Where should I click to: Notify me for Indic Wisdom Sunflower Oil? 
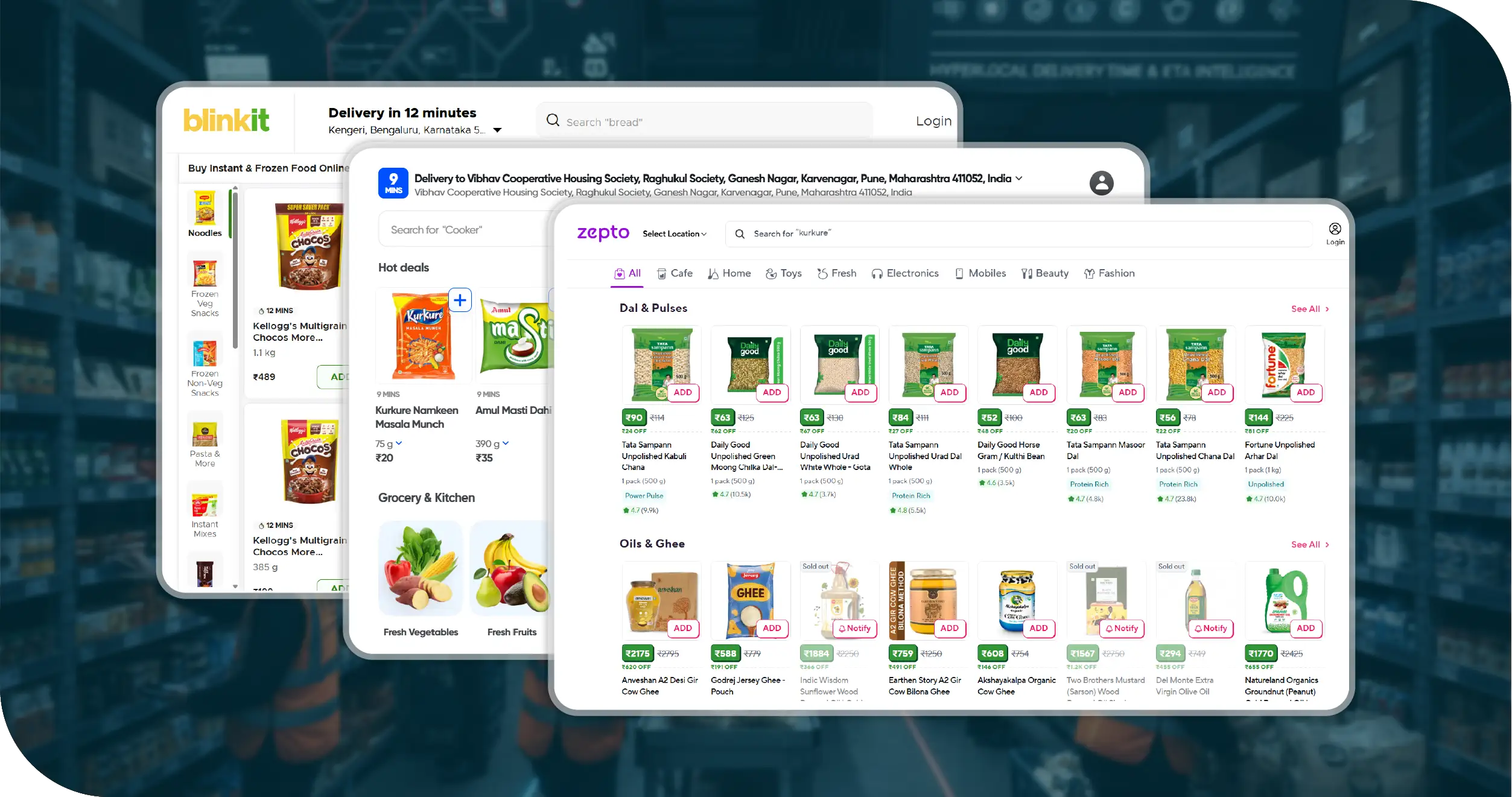854,628
